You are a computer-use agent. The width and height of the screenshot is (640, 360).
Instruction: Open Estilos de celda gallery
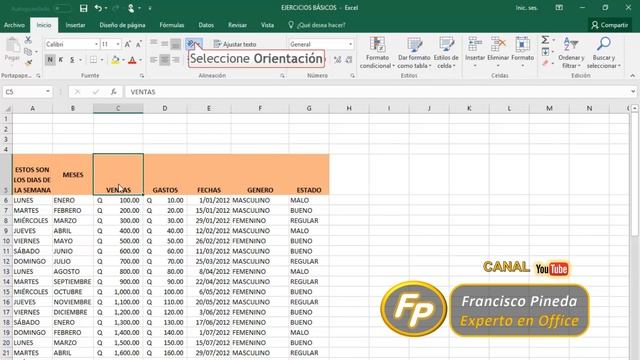pos(446,53)
